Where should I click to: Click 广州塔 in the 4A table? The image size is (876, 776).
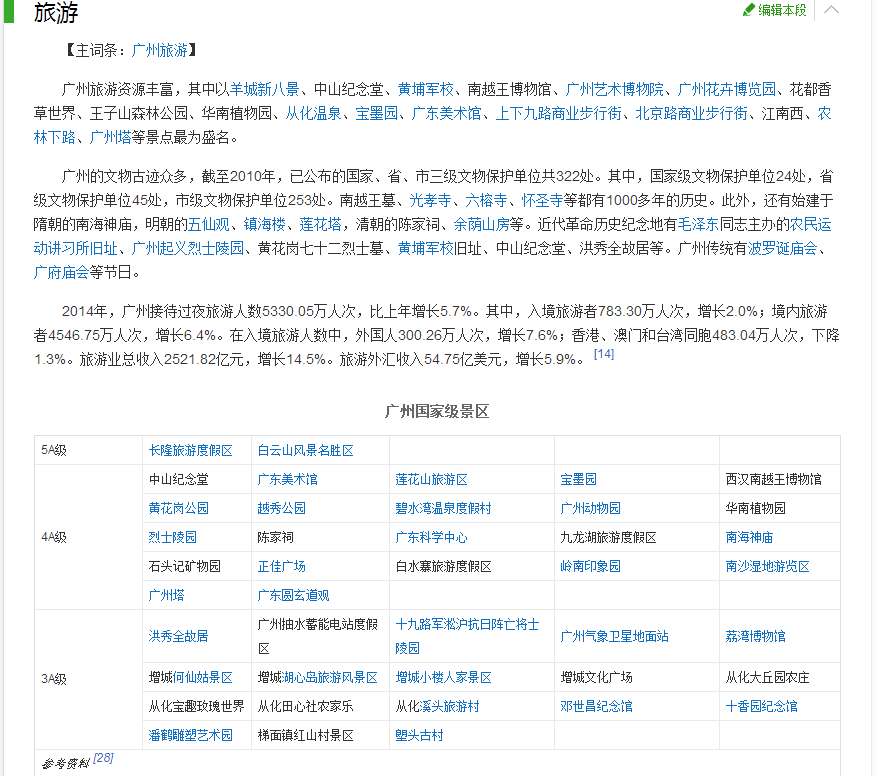pyautogui.click(x=166, y=596)
